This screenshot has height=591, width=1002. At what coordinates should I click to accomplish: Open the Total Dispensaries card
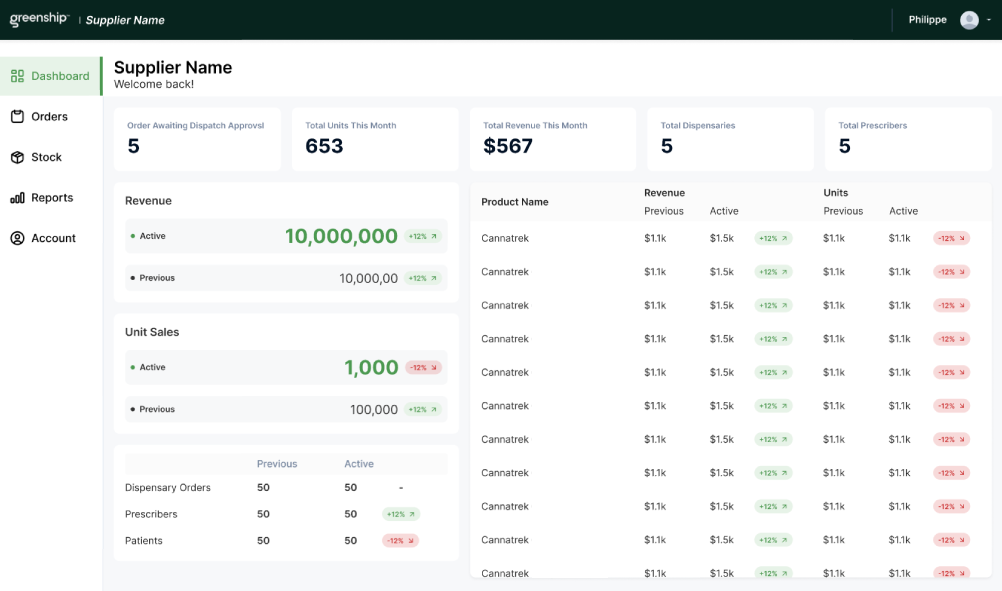click(730, 139)
